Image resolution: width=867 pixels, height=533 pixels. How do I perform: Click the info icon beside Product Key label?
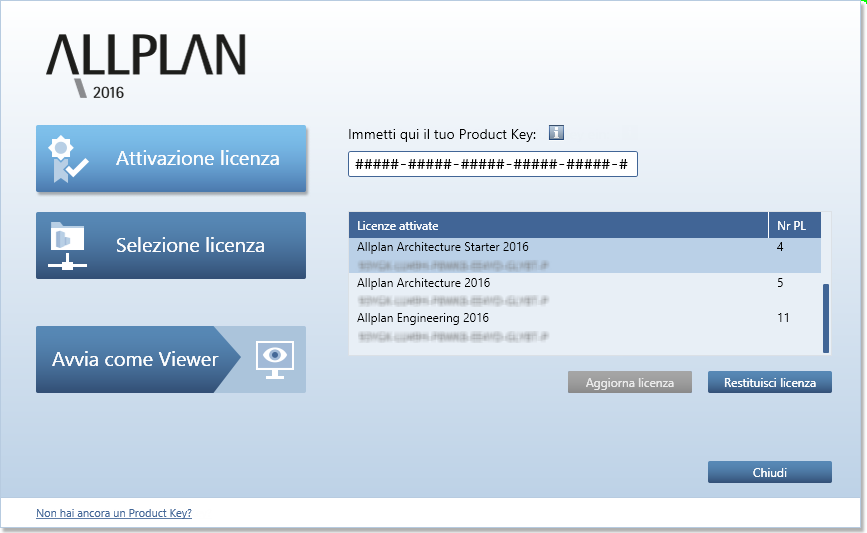tap(557, 133)
